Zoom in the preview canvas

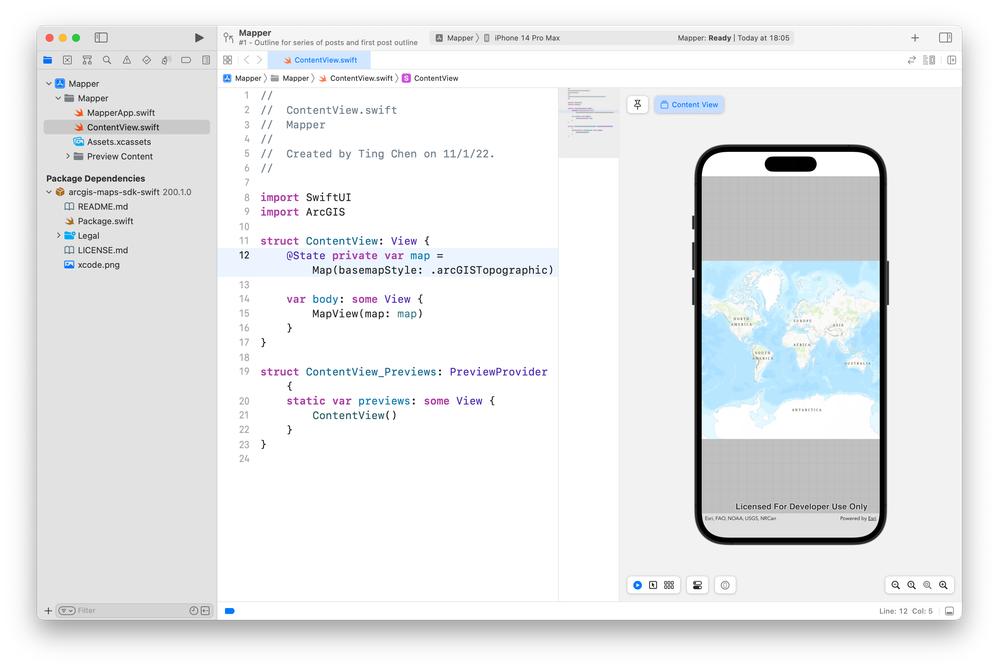pyautogui.click(x=944, y=585)
